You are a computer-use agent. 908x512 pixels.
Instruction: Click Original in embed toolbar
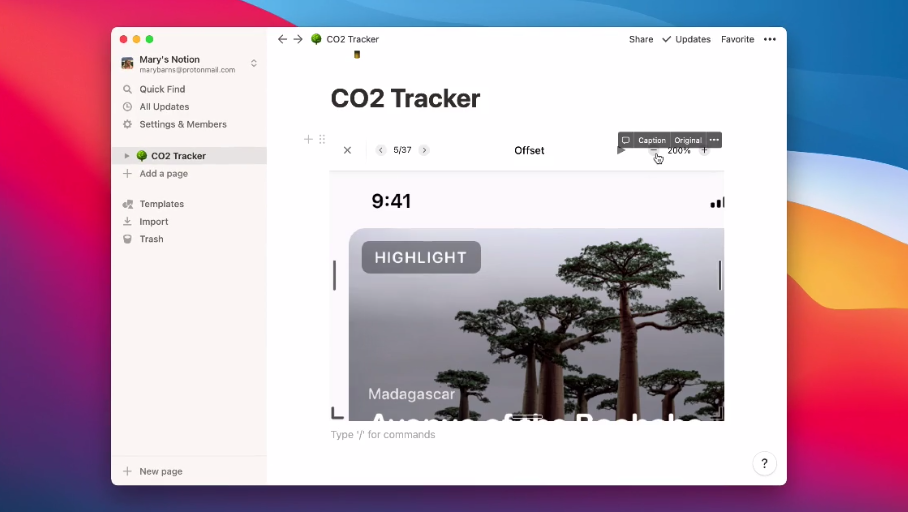pos(688,140)
